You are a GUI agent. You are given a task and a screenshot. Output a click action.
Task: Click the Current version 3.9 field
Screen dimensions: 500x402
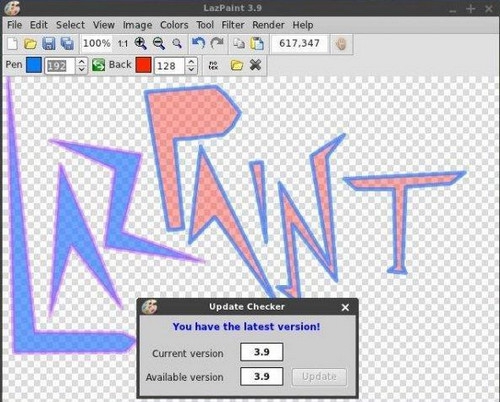point(262,352)
